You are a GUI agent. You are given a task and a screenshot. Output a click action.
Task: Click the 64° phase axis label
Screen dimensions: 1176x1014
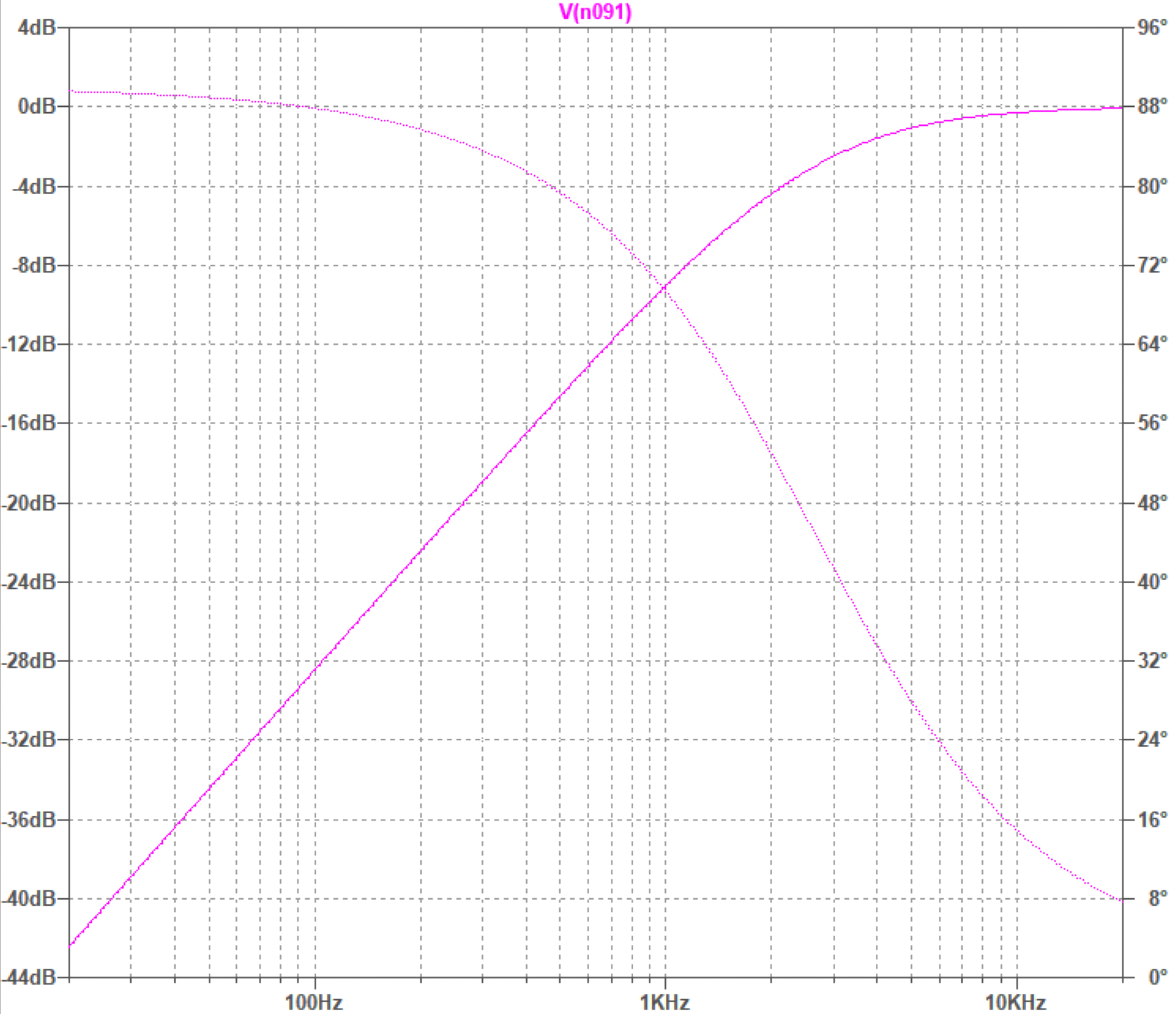click(x=1153, y=344)
